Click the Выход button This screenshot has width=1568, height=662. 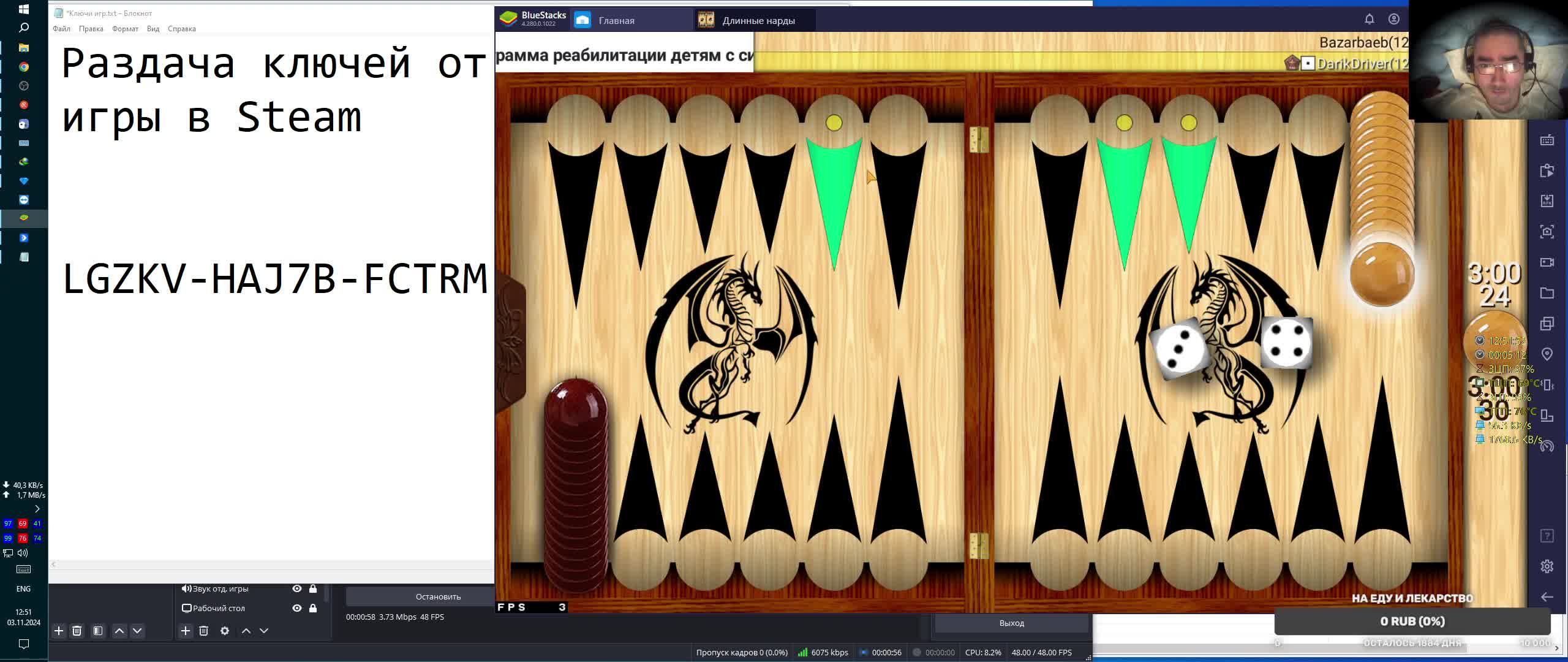click(1011, 623)
